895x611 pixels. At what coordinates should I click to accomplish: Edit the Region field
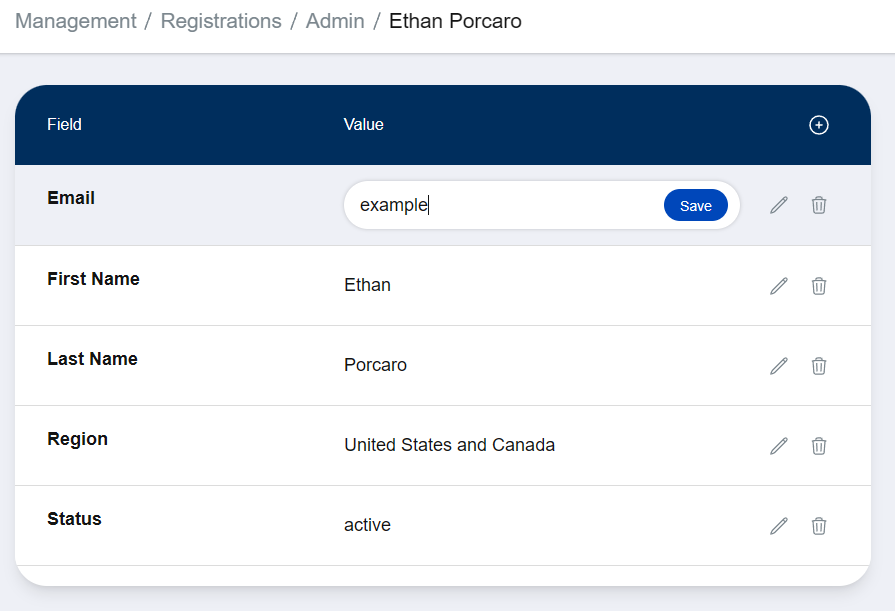(779, 446)
